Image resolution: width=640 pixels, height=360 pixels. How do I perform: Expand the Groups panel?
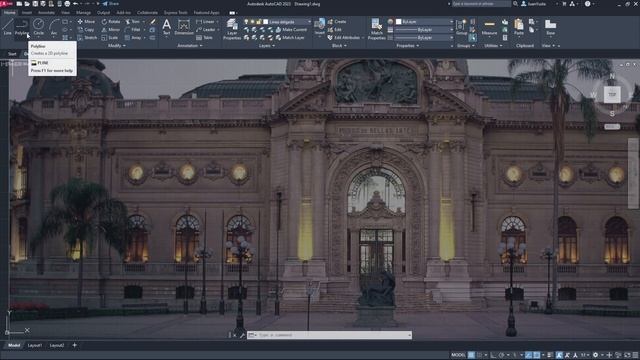[466, 46]
